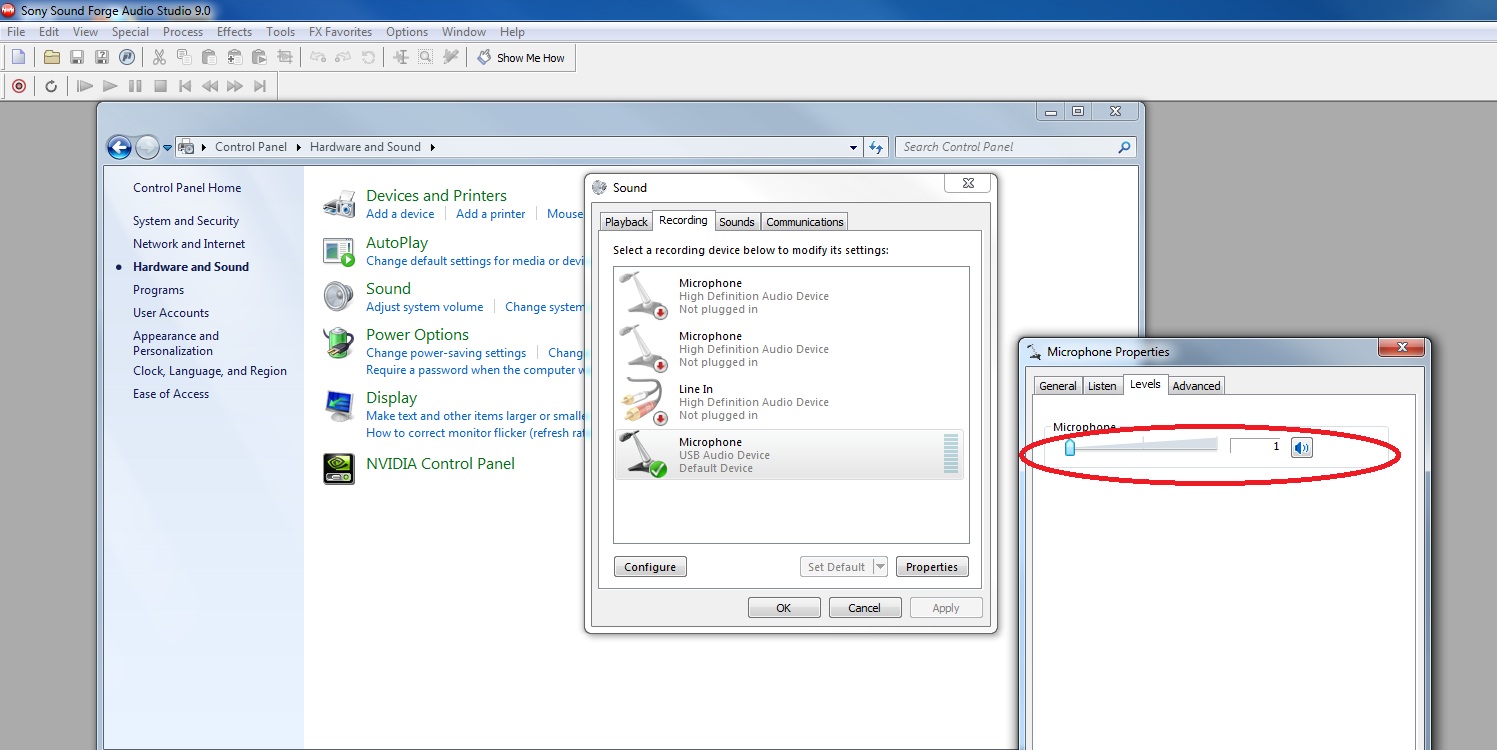Click the Microphone level slider handle
This screenshot has width=1497, height=750.
pyautogui.click(x=1069, y=447)
